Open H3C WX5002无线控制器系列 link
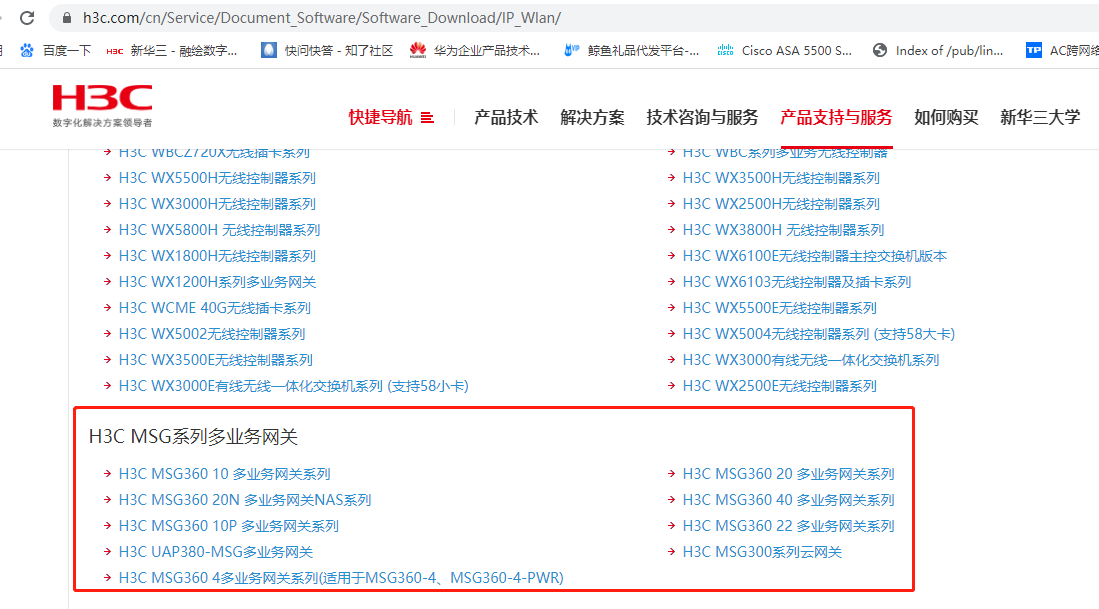 tap(212, 334)
